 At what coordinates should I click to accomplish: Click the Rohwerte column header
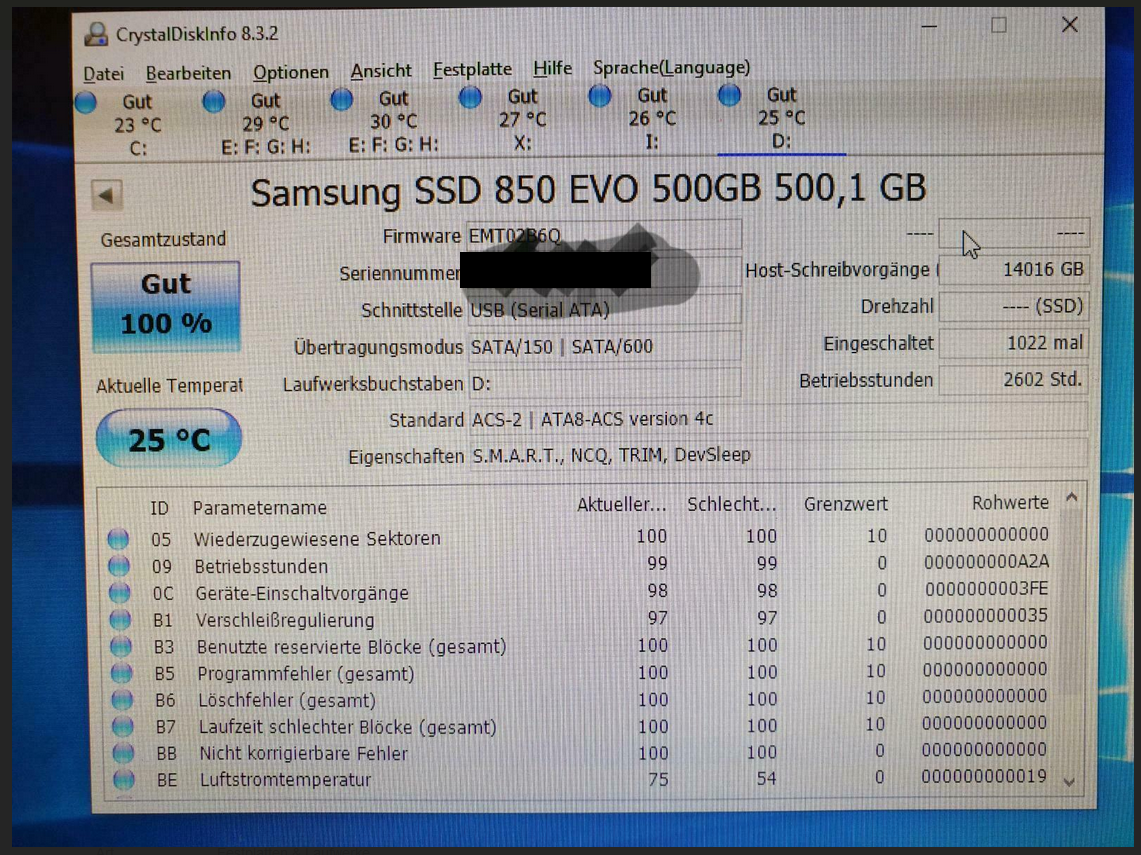pyautogui.click(x=1011, y=502)
